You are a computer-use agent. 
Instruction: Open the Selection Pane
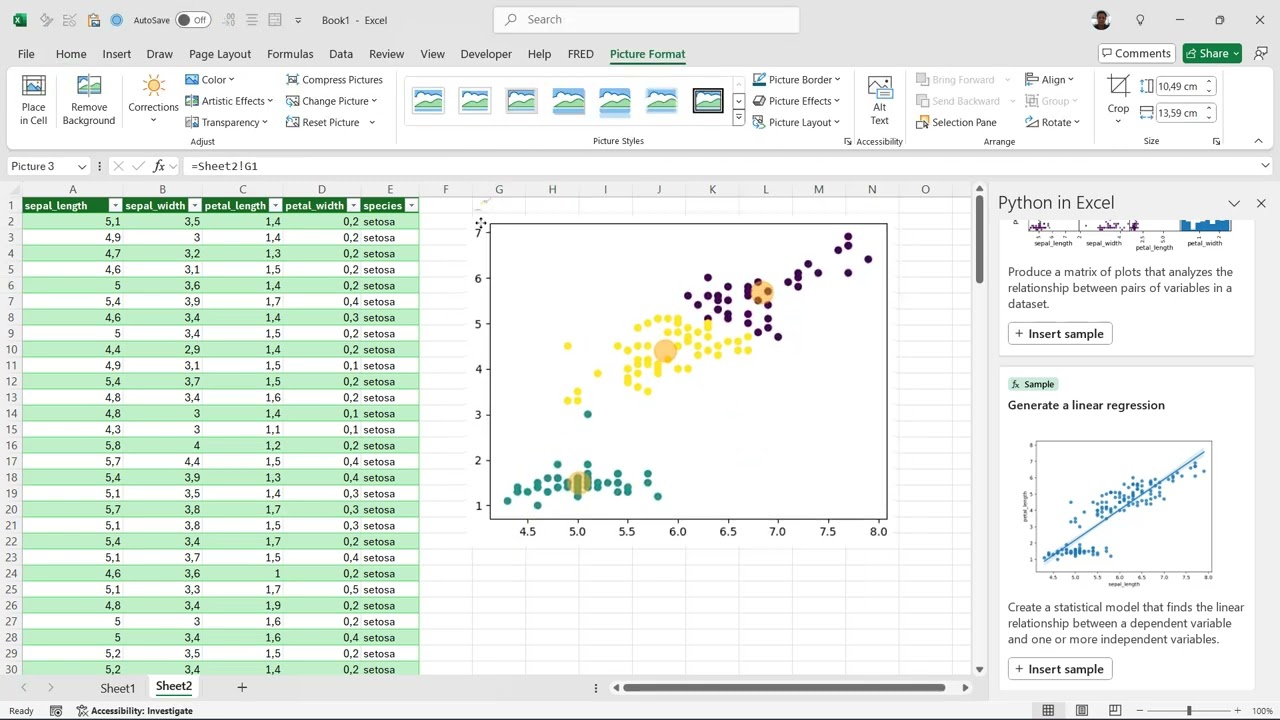[956, 122]
